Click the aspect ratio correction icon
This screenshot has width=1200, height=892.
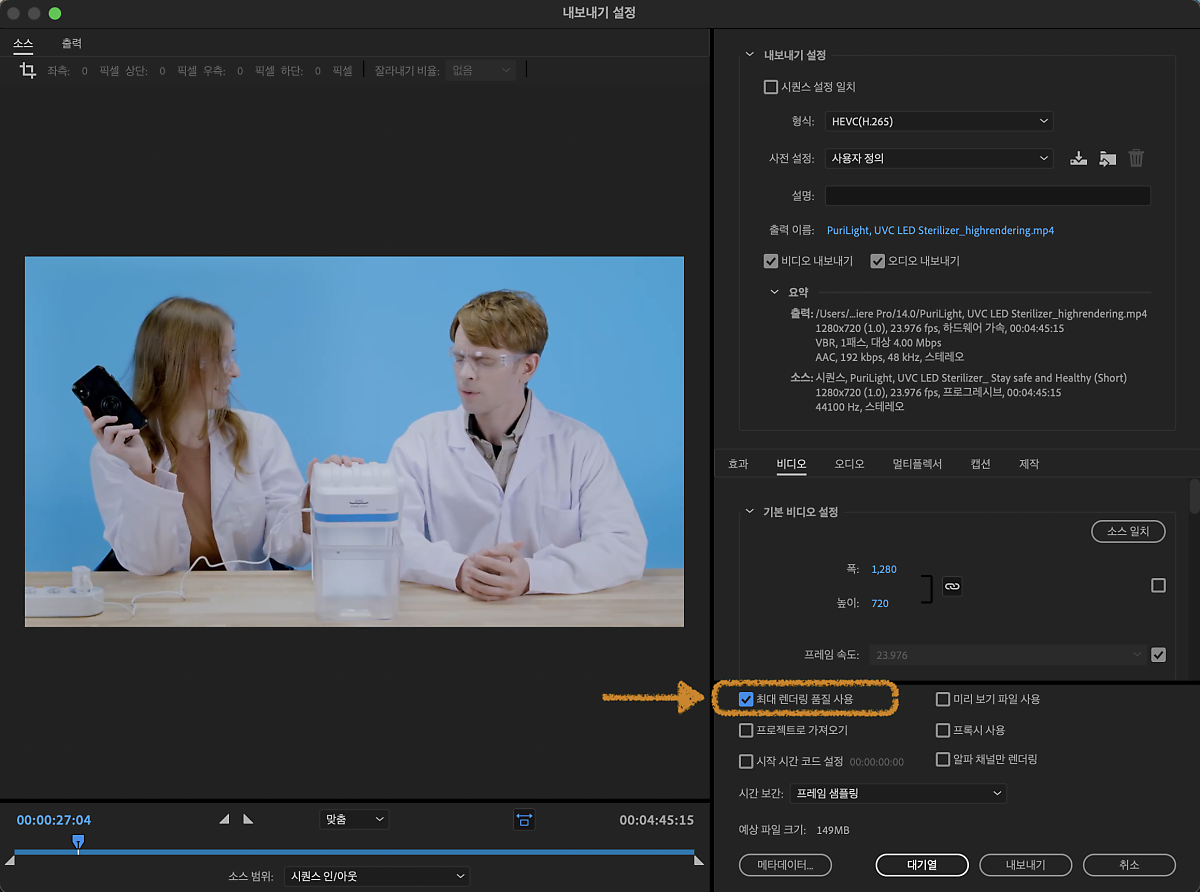[525, 819]
